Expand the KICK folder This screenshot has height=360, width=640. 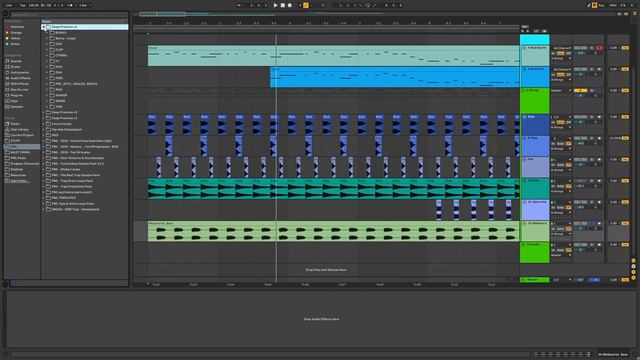(47, 67)
